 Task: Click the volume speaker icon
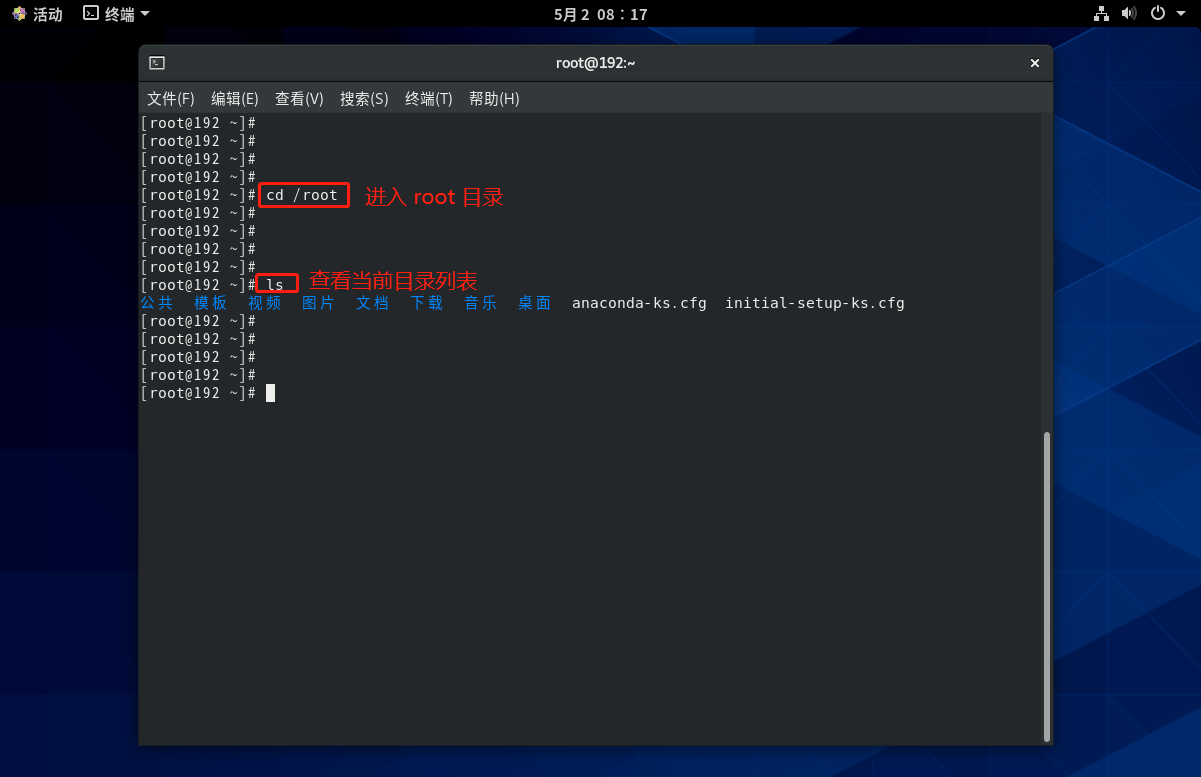coord(1129,14)
